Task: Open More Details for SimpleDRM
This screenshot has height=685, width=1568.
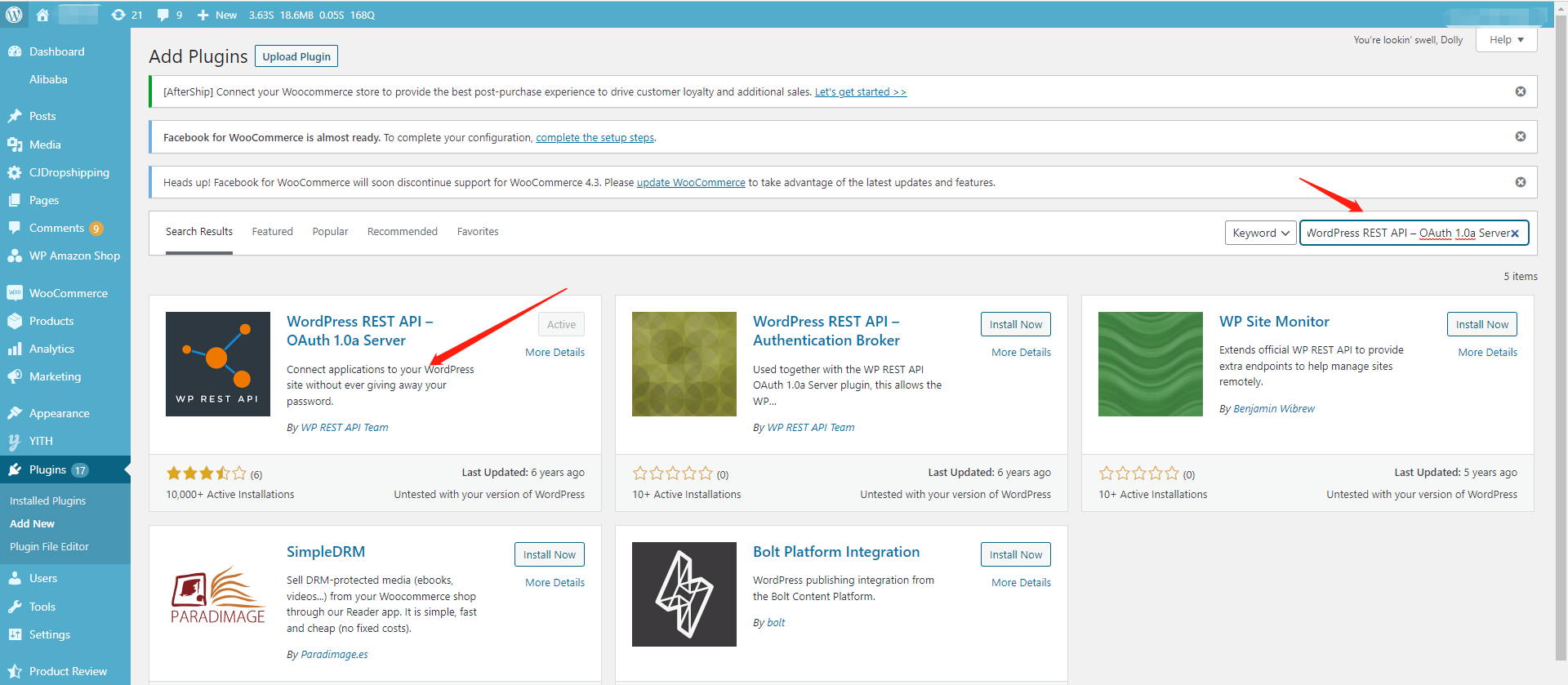Action: tap(555, 582)
